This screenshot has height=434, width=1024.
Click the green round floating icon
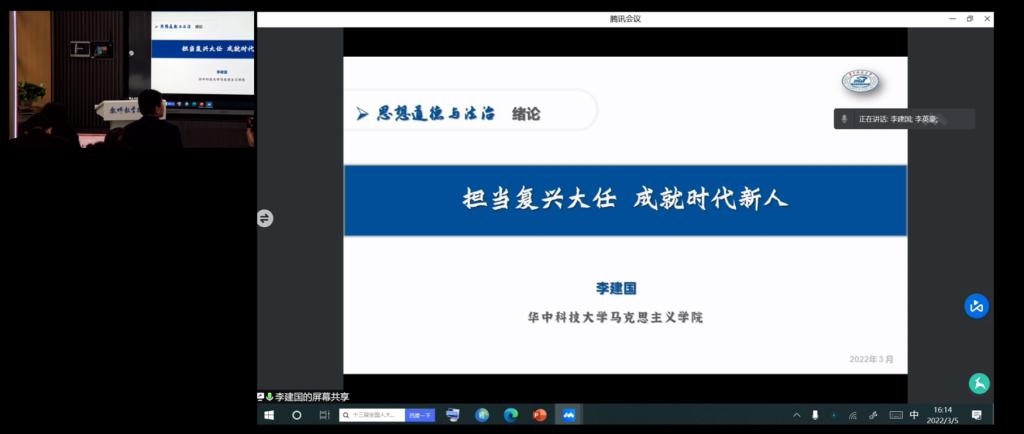pyautogui.click(x=979, y=383)
